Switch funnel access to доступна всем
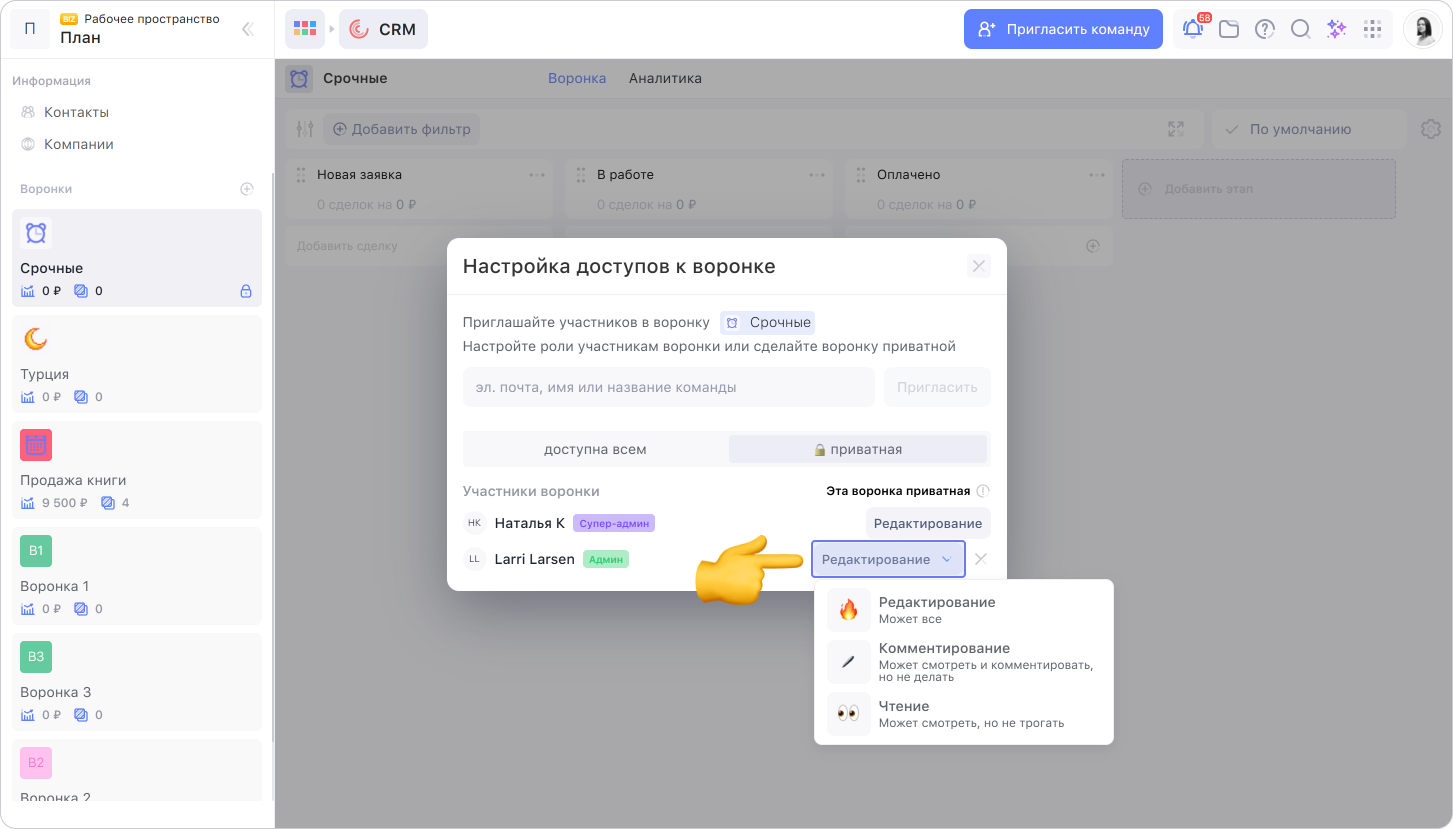 [595, 449]
